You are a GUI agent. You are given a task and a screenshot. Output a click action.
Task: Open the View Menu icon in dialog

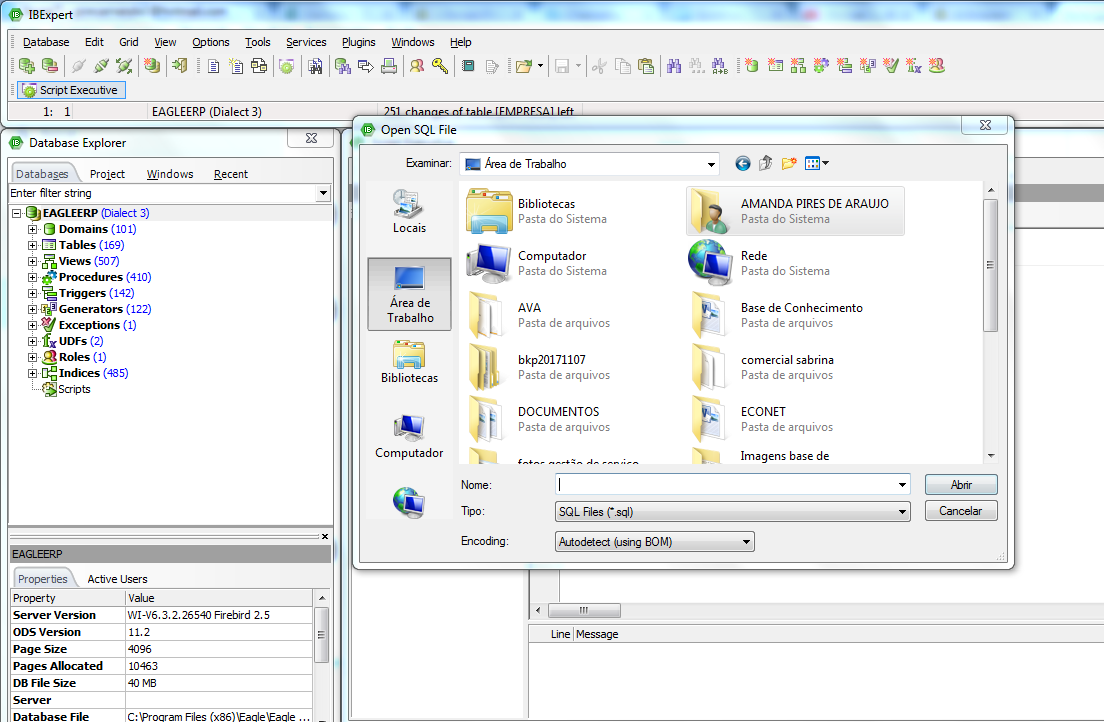tap(817, 163)
